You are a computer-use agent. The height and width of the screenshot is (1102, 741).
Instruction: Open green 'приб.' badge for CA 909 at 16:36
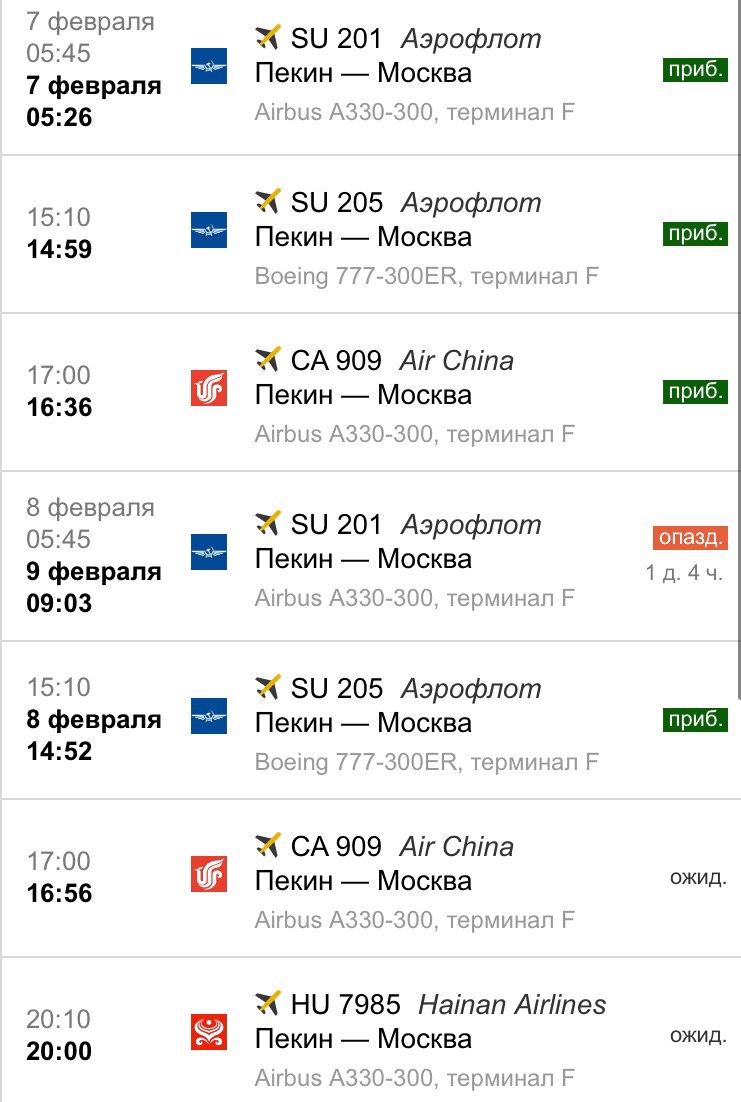[x=695, y=391]
